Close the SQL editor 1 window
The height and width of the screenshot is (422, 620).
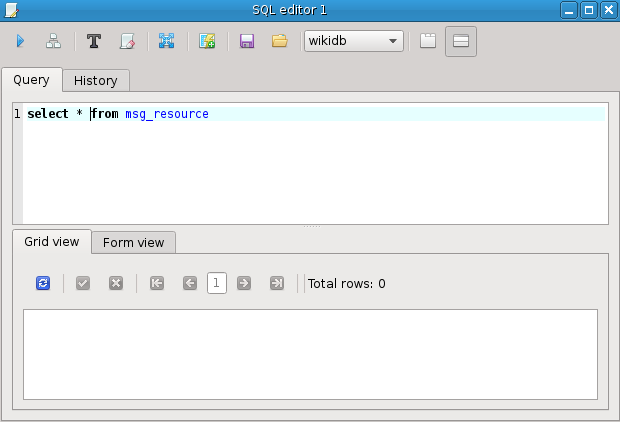[x=609, y=10]
